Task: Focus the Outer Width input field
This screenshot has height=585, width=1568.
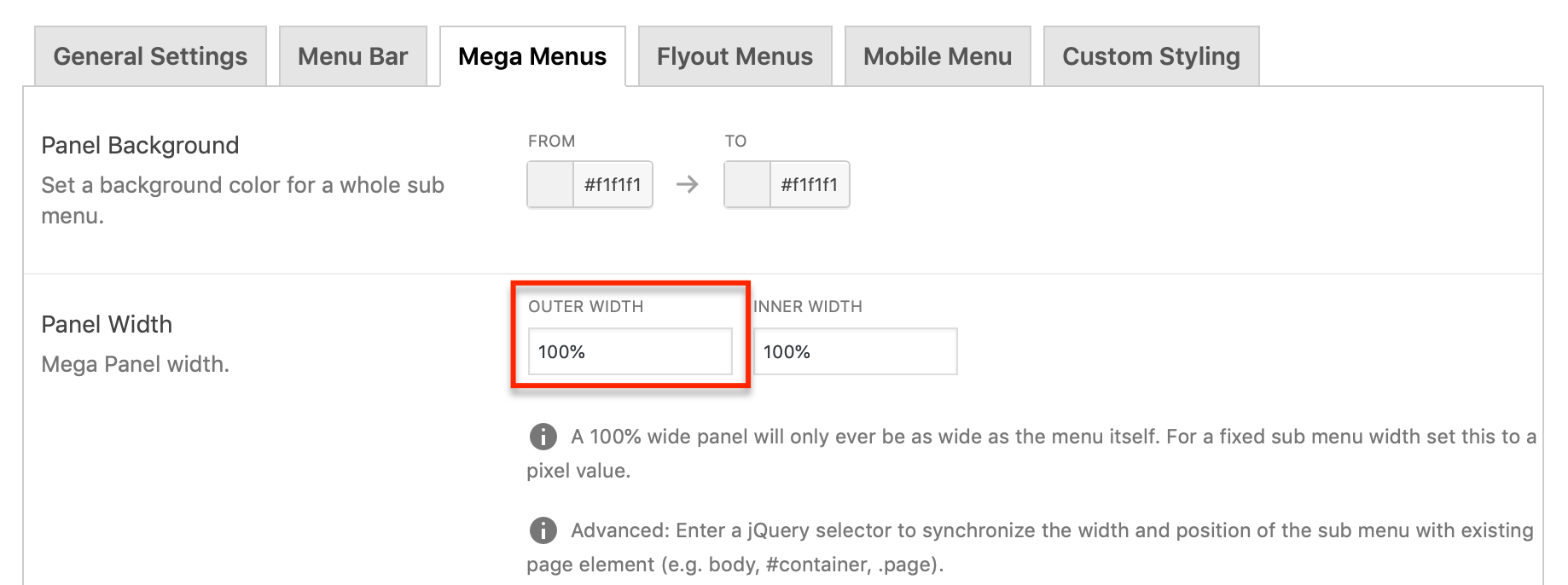Action: point(630,351)
